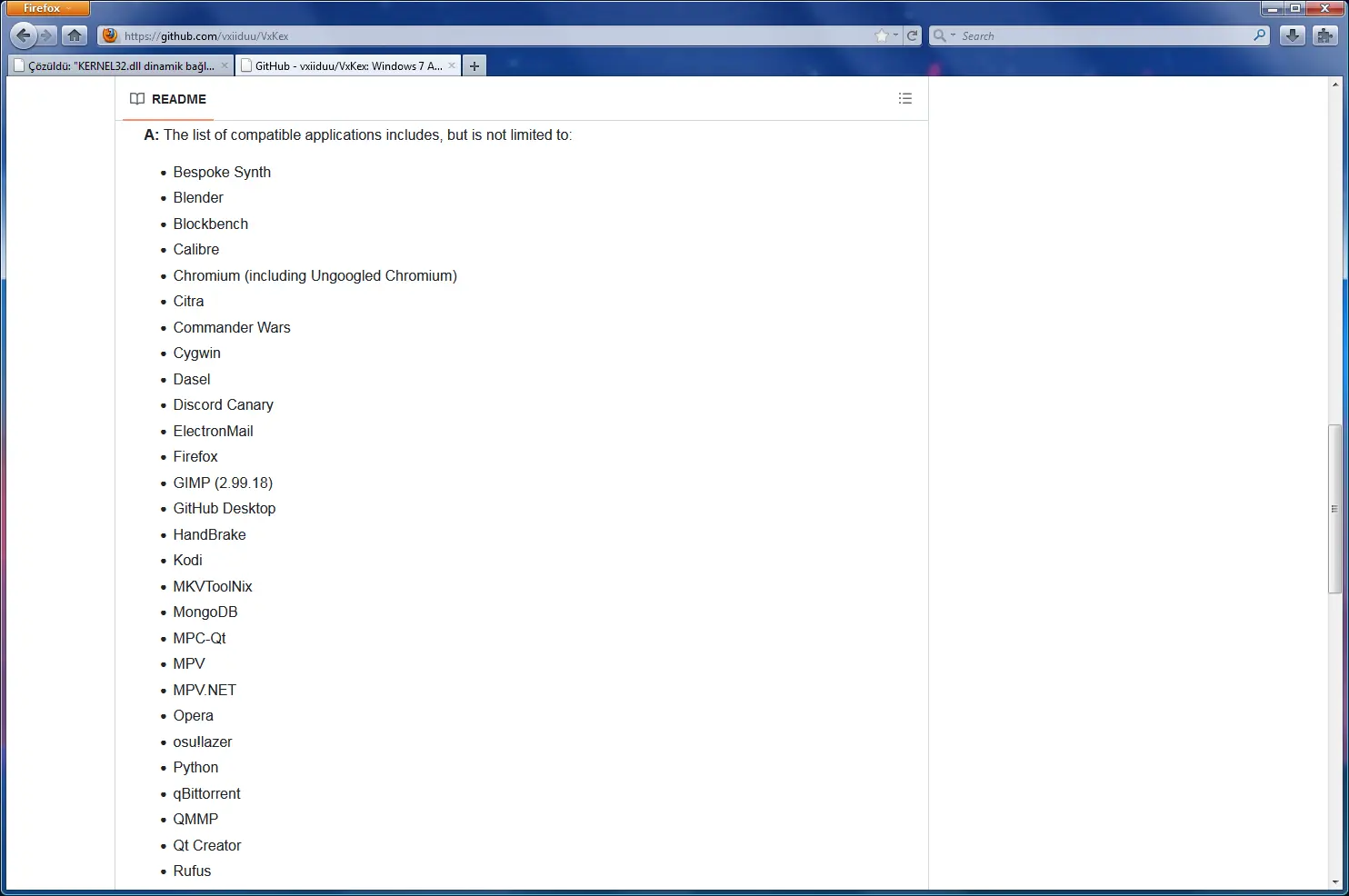
Task: Click the Calibre list item
Action: coord(196,249)
